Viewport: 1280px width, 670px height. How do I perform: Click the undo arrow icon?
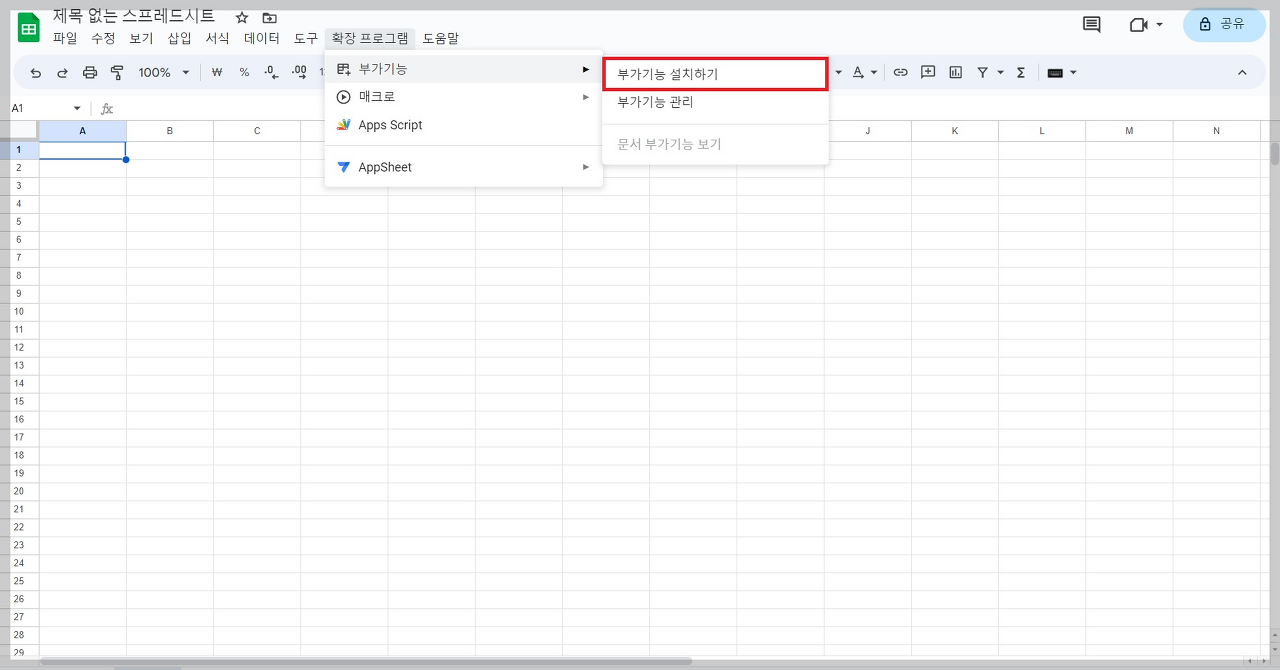[36, 73]
